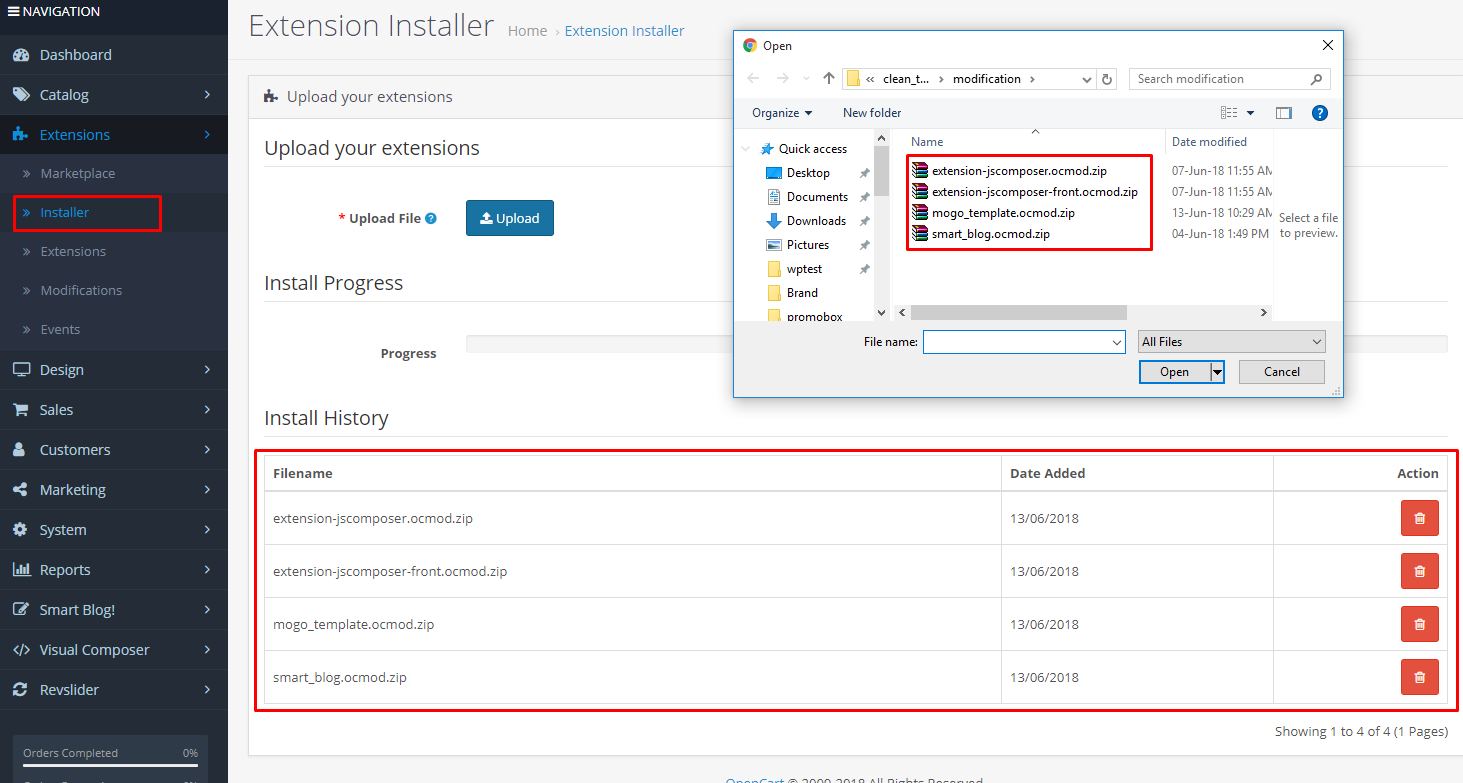Delete extension-jscomposer.ocmod.zip from Install History
The image size is (1463, 783).
coord(1419,518)
